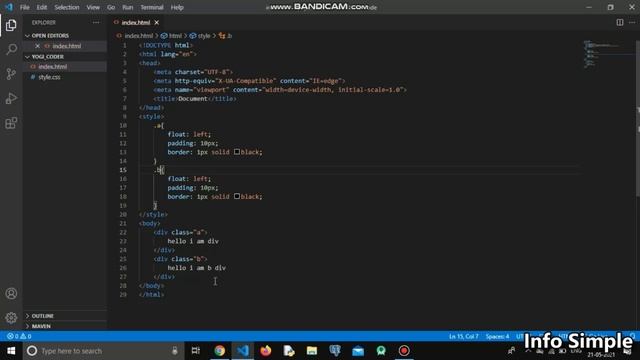The height and width of the screenshot is (360, 640).
Task: Open the Windows Start menu
Action: [11, 351]
